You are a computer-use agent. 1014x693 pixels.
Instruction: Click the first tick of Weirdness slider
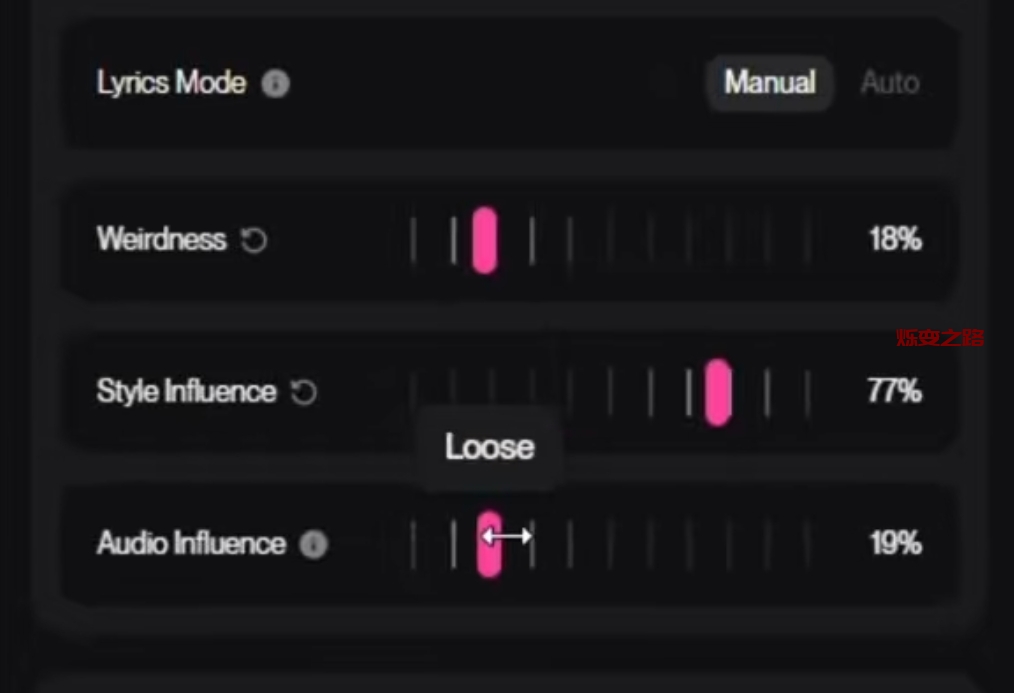[x=413, y=240]
